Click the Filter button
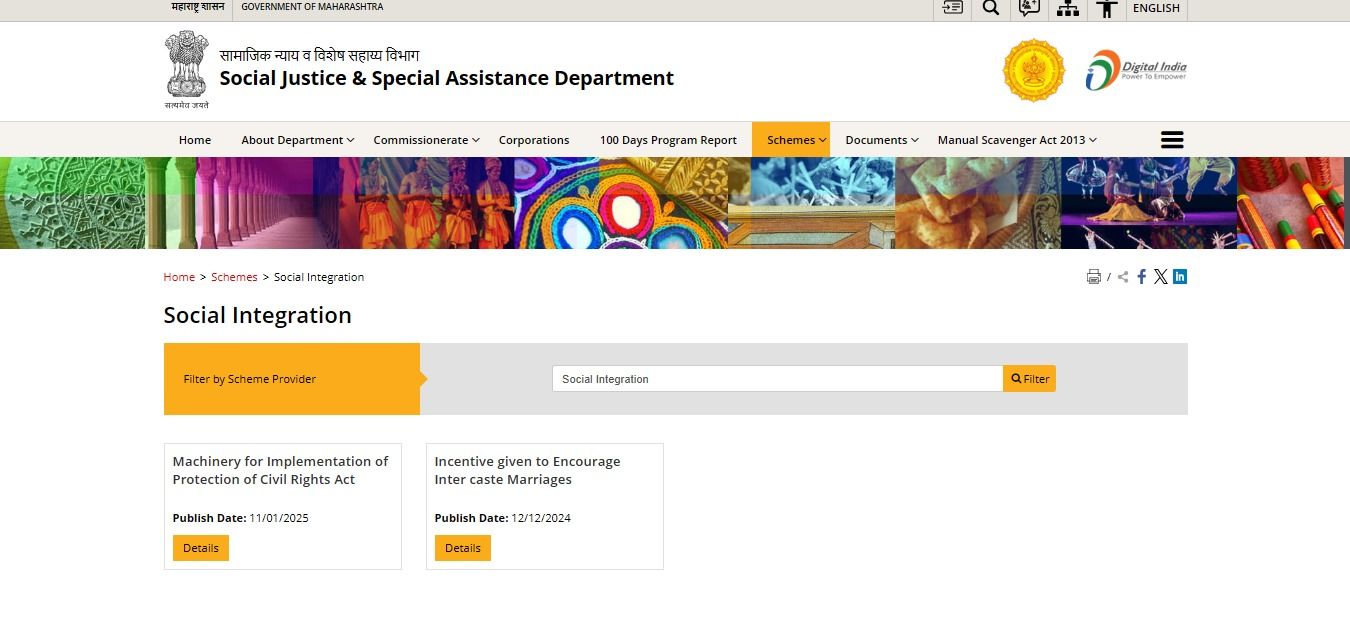Image resolution: width=1350 pixels, height=621 pixels. (1029, 379)
